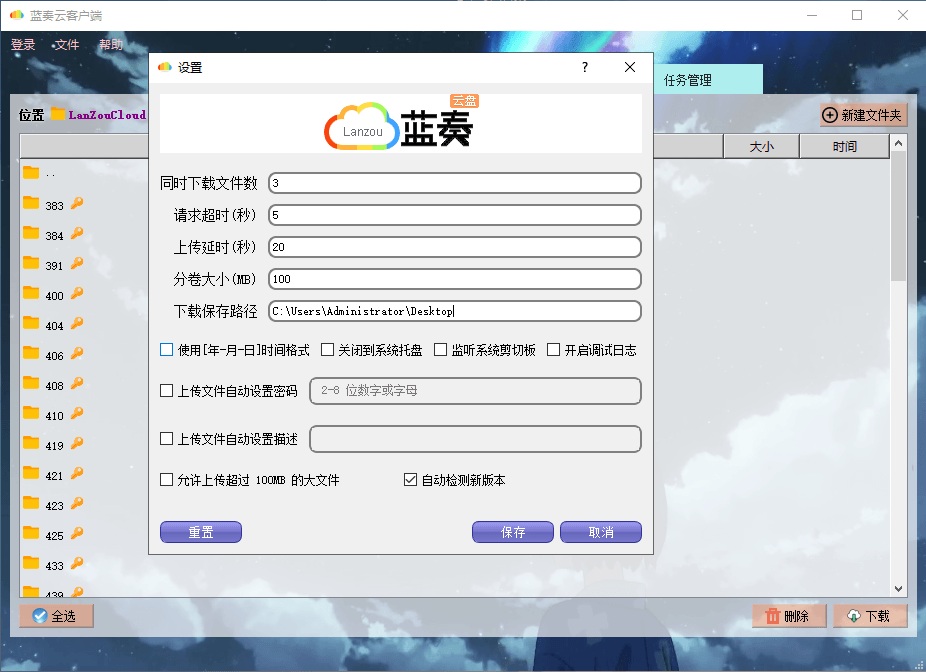The image size is (926, 672).
Task: Allow 允许上传超过 100MB 的大文件 checkbox
Action: pos(167,479)
